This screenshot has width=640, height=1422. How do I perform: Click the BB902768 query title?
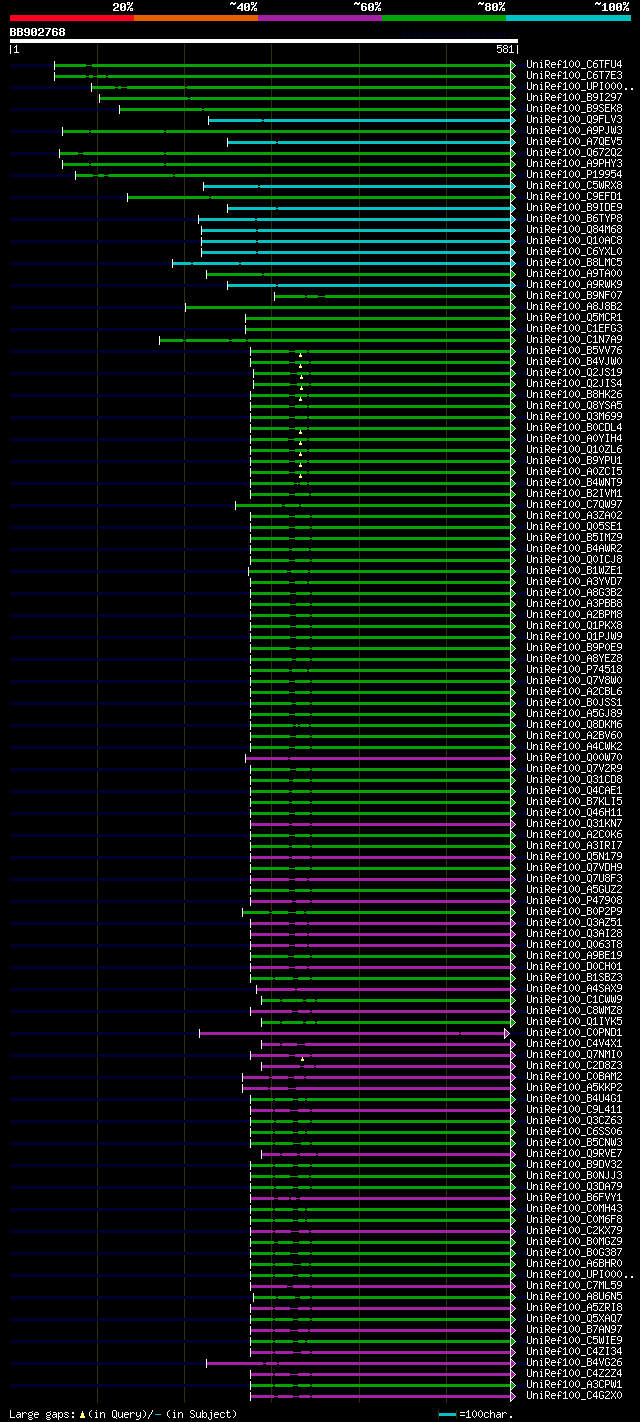click(38, 32)
